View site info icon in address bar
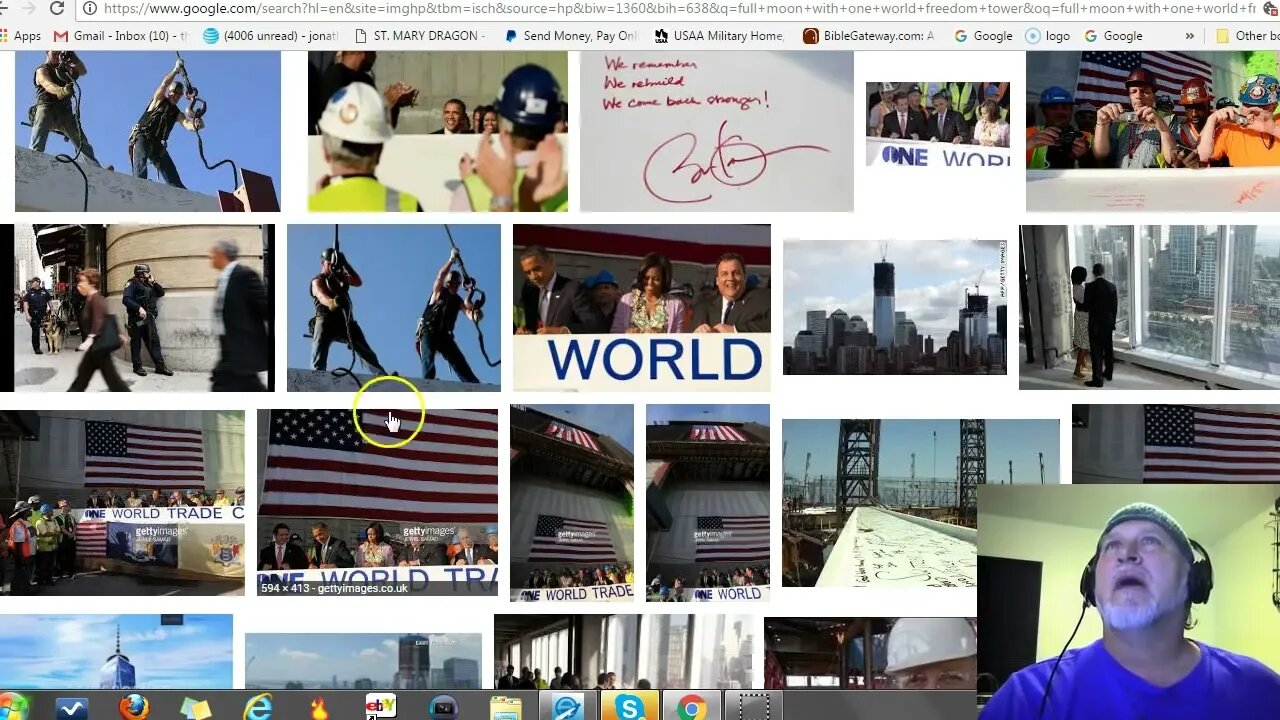Image resolution: width=1280 pixels, height=720 pixels. tap(90, 8)
